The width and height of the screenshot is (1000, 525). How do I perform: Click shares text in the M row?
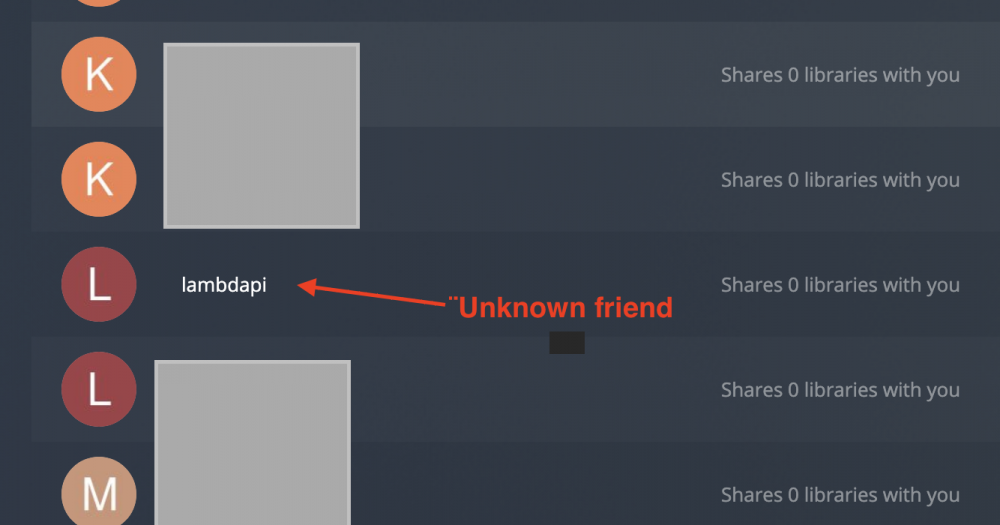pos(840,495)
